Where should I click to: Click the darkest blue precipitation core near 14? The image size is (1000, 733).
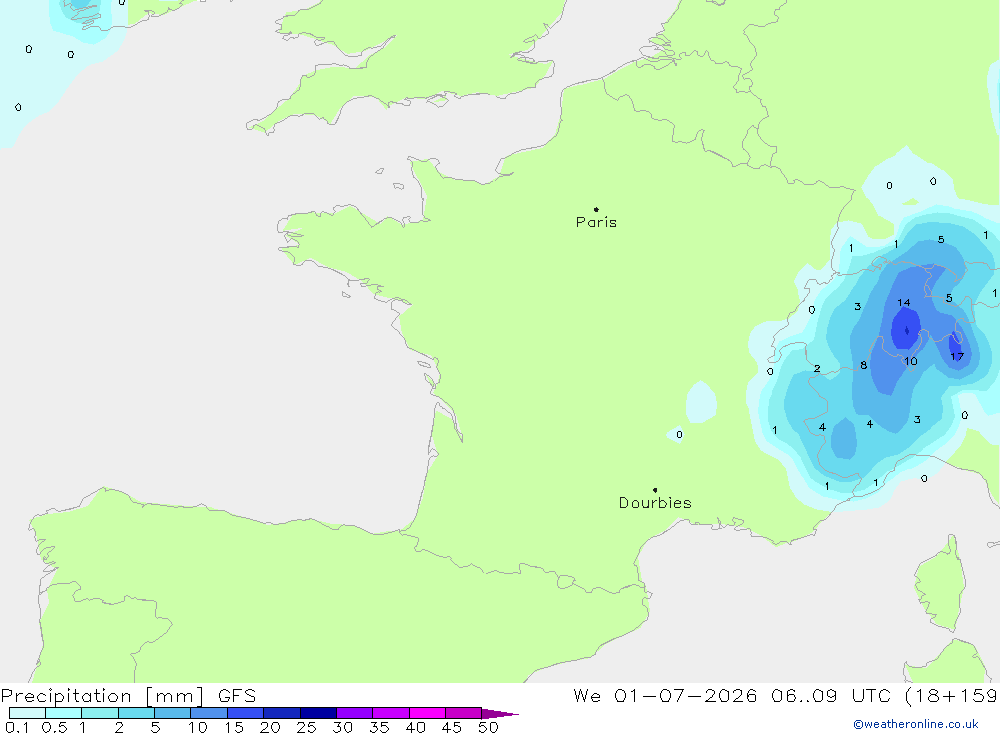(x=906, y=329)
